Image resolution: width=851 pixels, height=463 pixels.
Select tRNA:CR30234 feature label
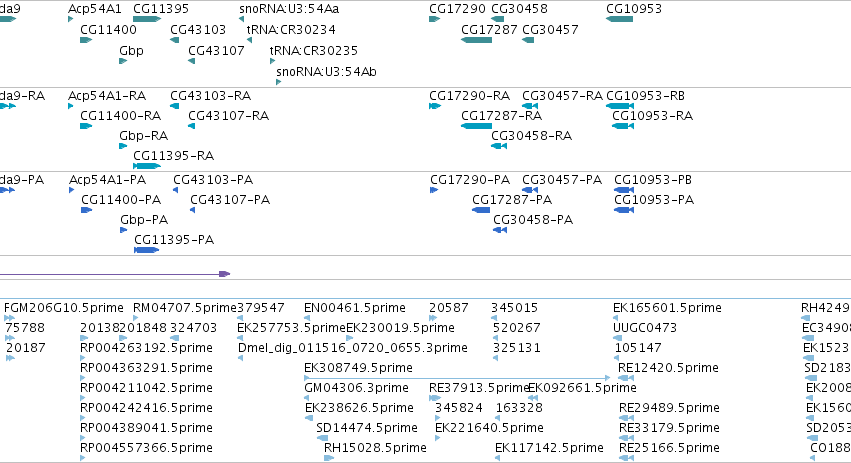(x=291, y=30)
